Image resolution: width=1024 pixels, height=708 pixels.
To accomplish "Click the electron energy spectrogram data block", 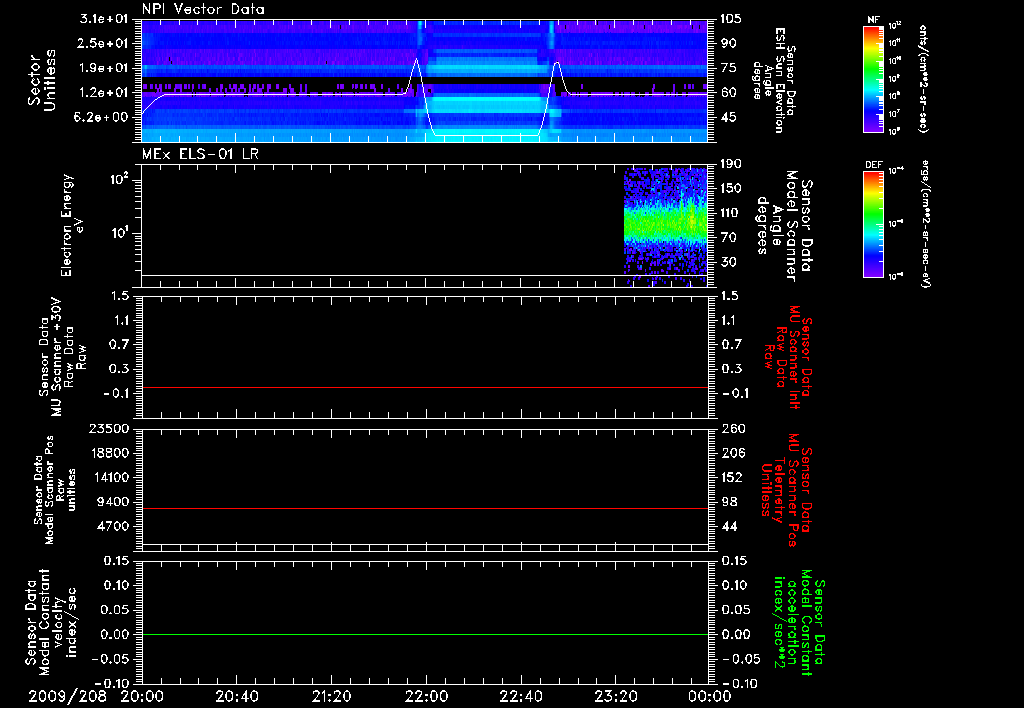I will (664, 227).
